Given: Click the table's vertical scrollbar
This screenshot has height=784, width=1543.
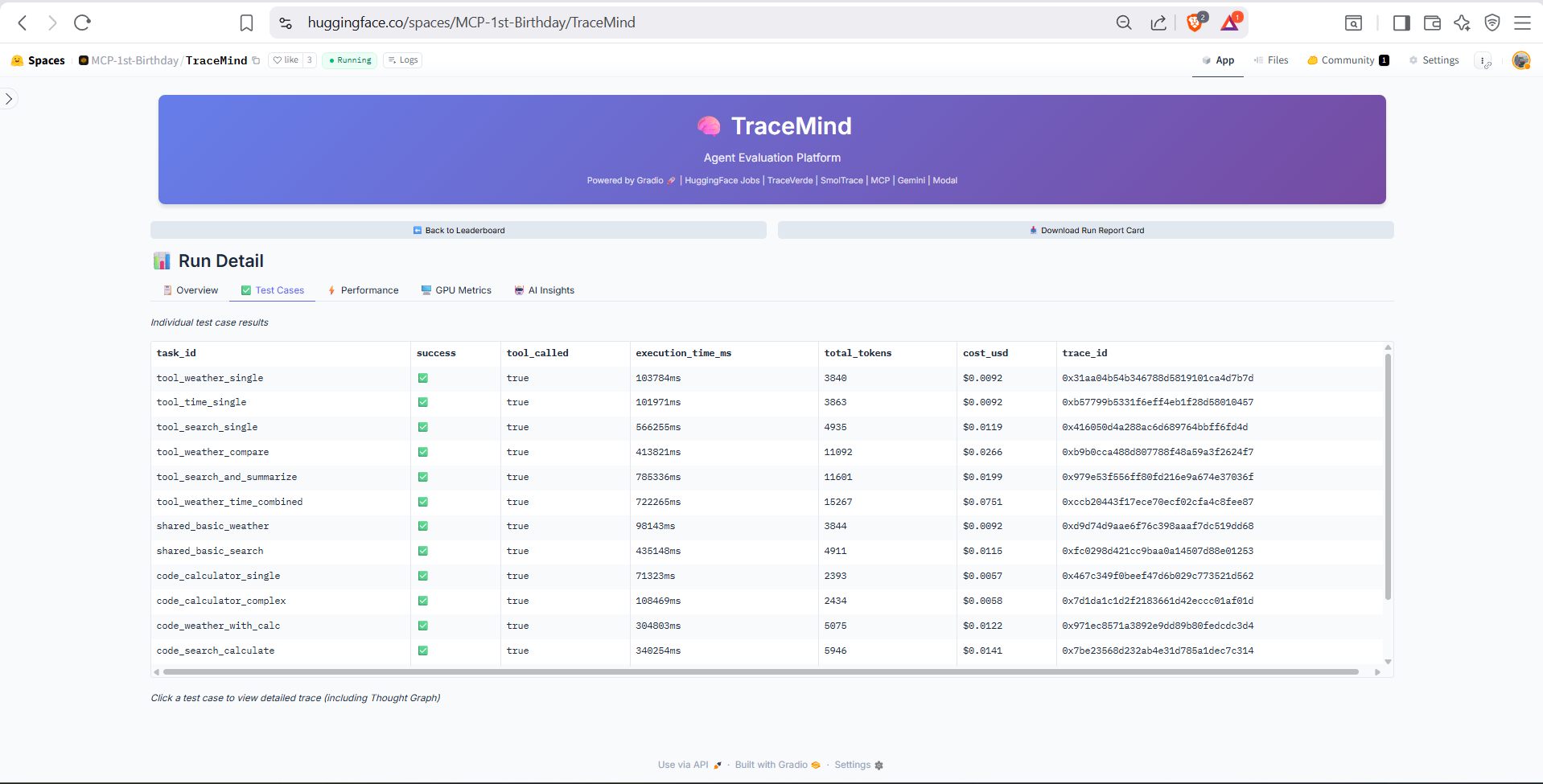Looking at the screenshot, I should tap(1388, 477).
